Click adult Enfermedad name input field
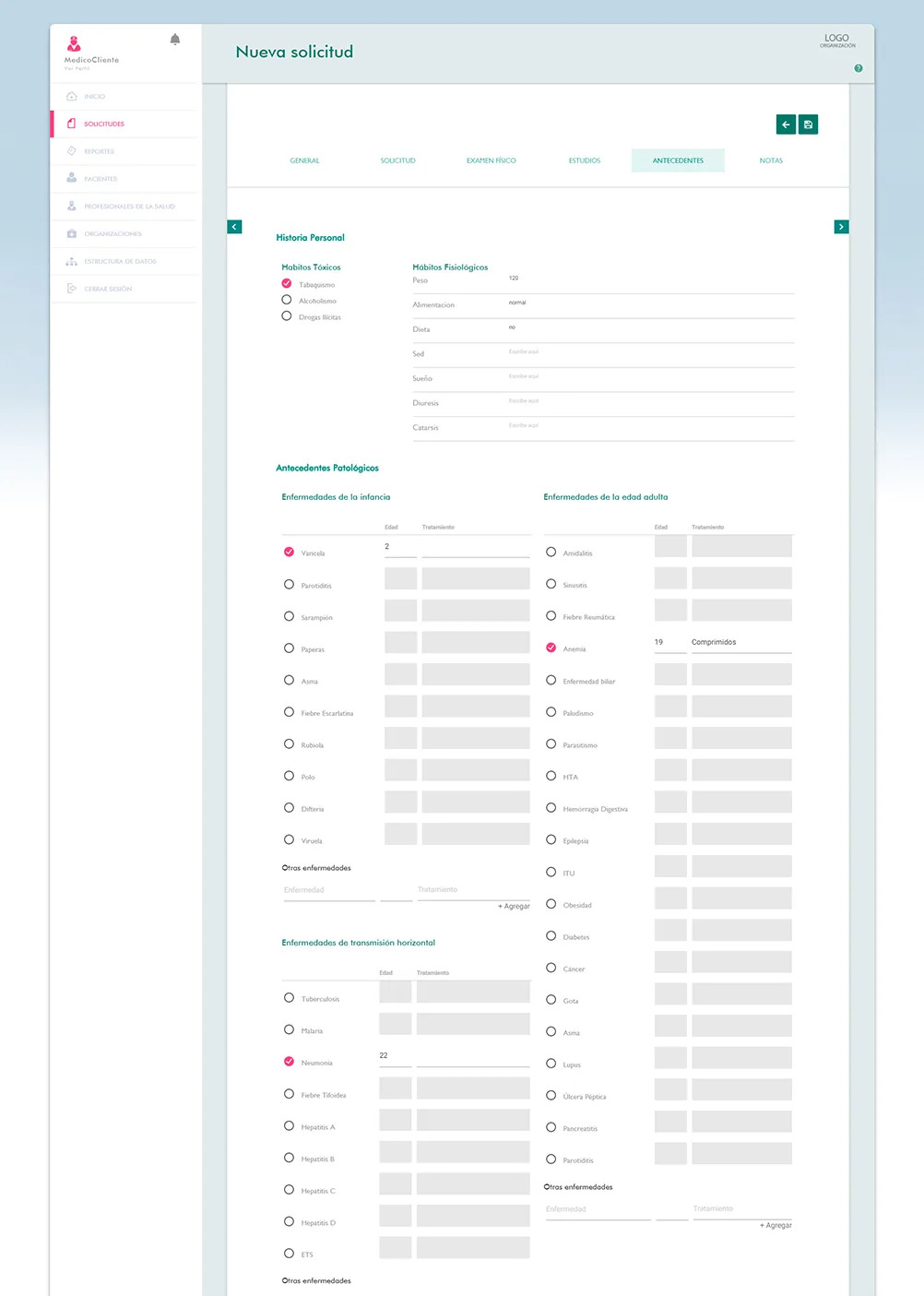Screen dimensions: 924x1296 [598, 1210]
